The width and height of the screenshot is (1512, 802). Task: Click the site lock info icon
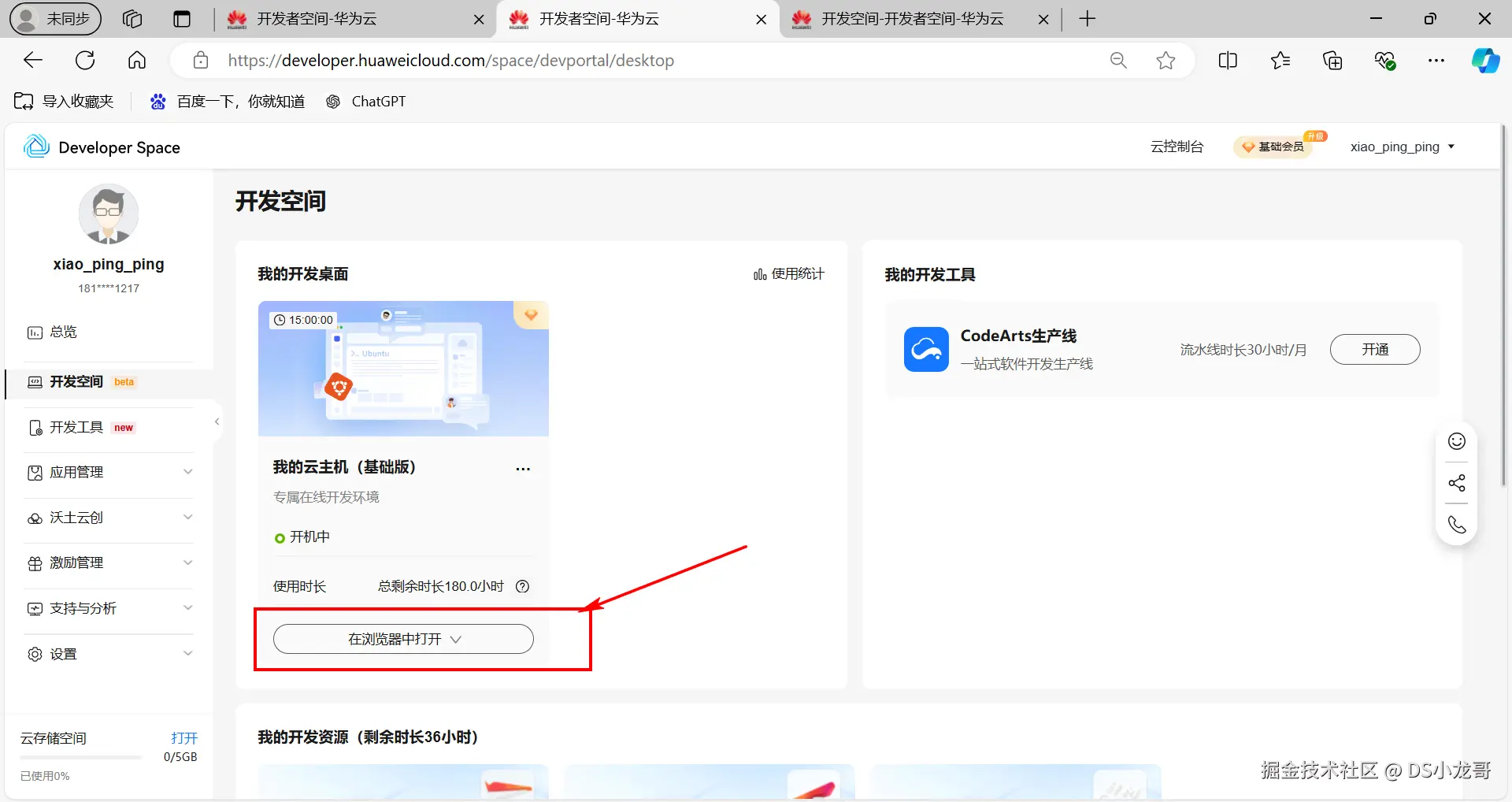click(x=201, y=61)
